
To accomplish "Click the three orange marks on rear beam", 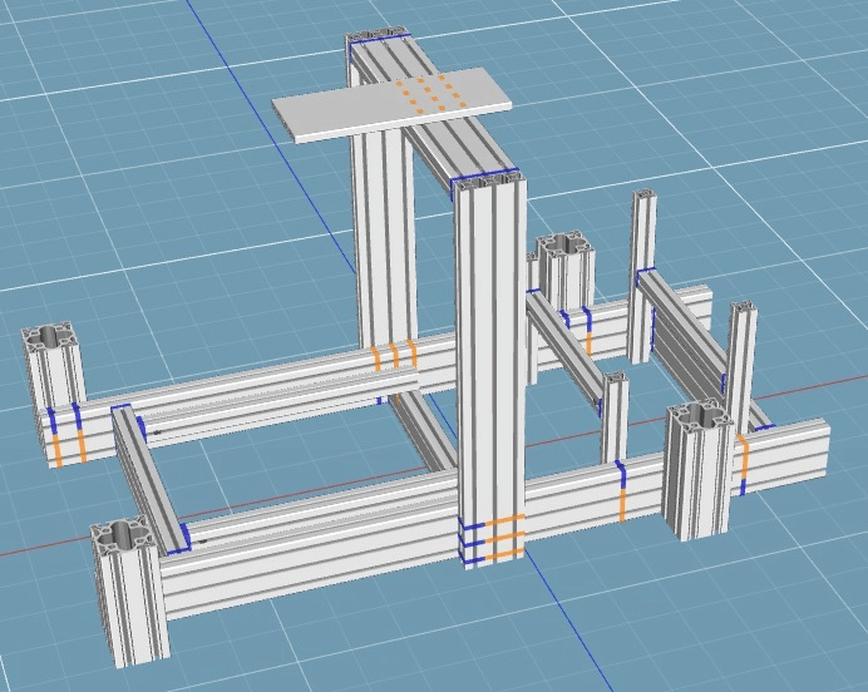I will tap(394, 355).
